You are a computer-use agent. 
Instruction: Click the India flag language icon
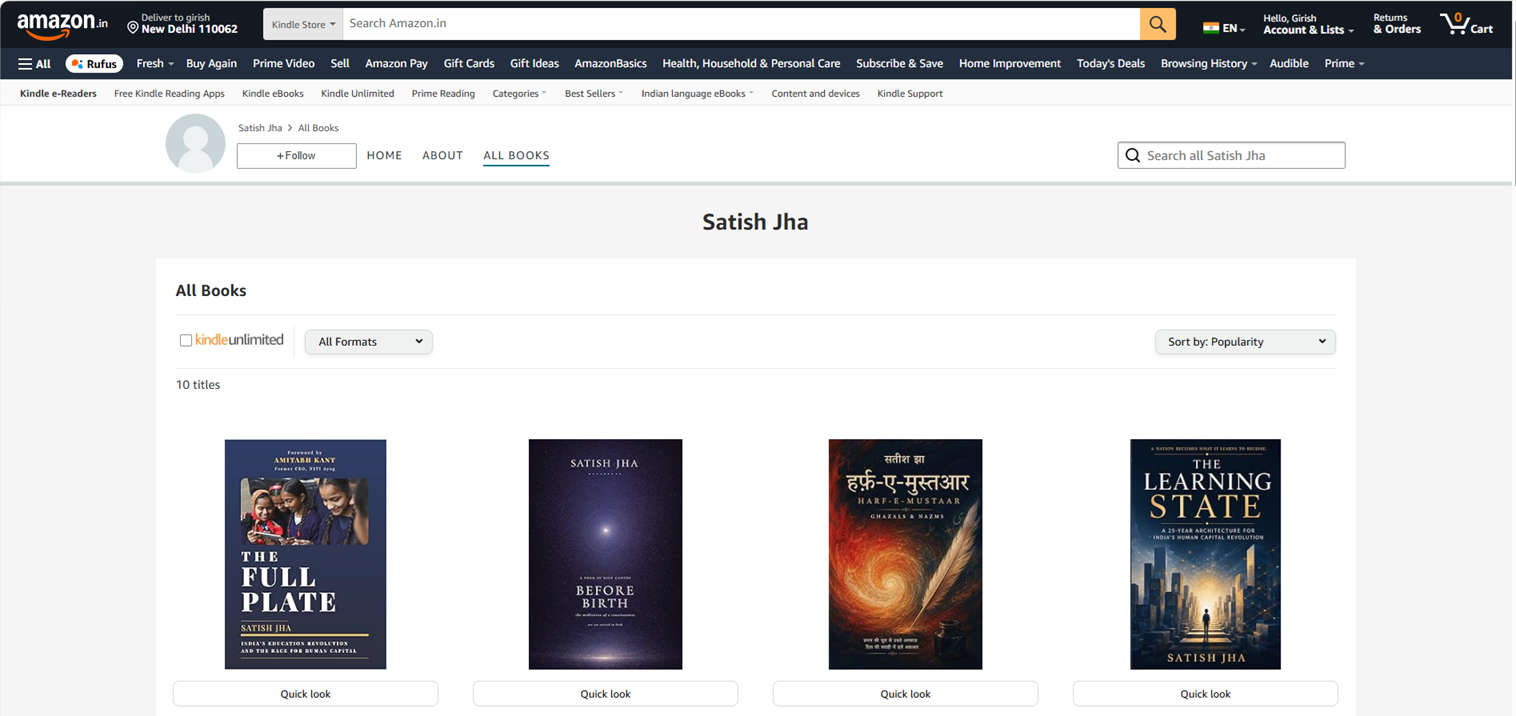point(1211,28)
